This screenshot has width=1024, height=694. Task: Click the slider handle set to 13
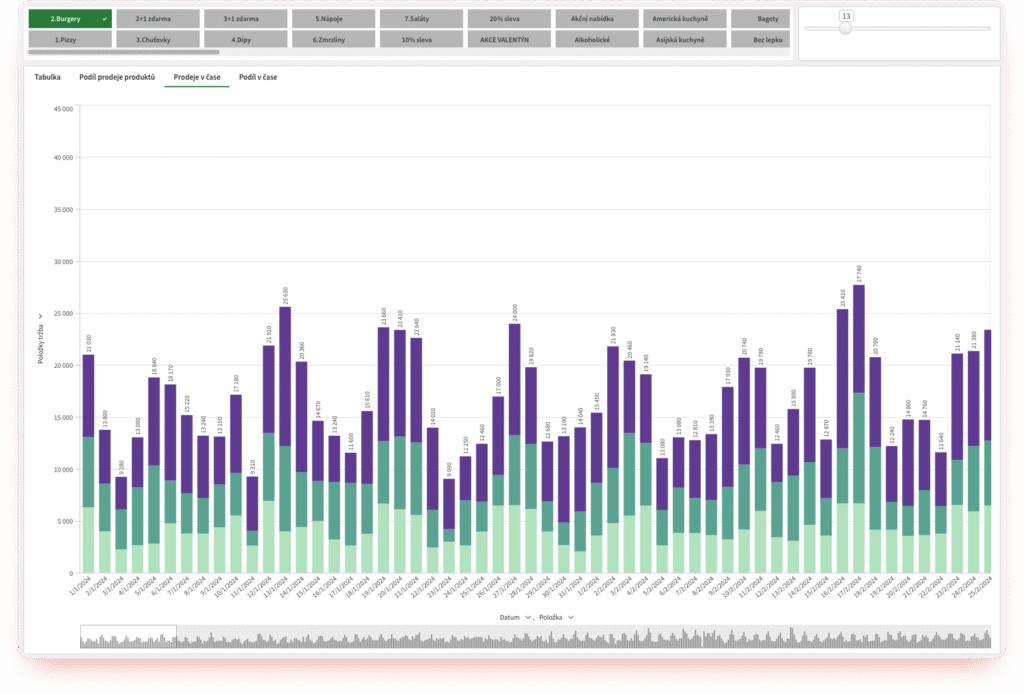click(x=846, y=29)
